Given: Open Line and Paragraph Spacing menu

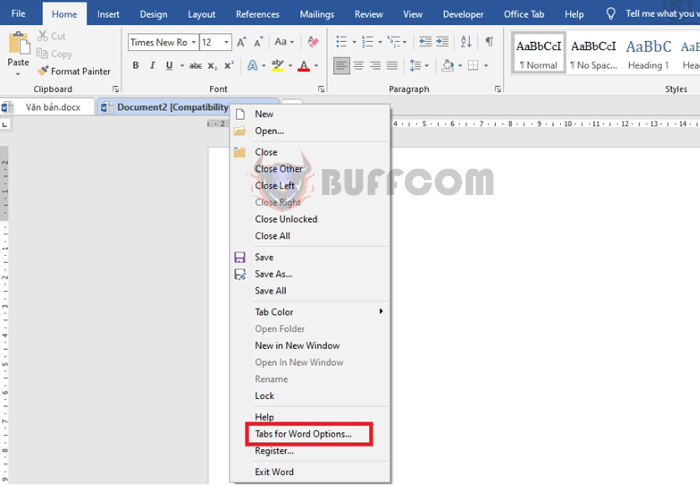Looking at the screenshot, I should pos(419,66).
